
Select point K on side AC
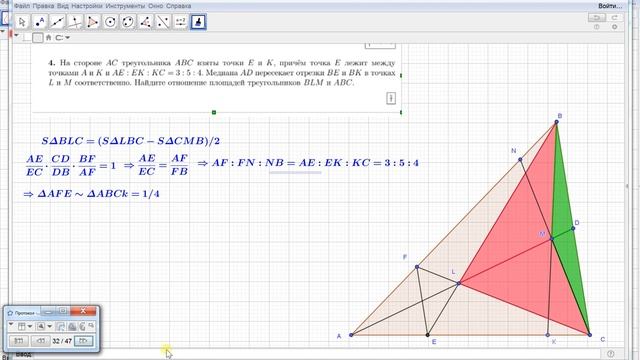[x=548, y=335]
